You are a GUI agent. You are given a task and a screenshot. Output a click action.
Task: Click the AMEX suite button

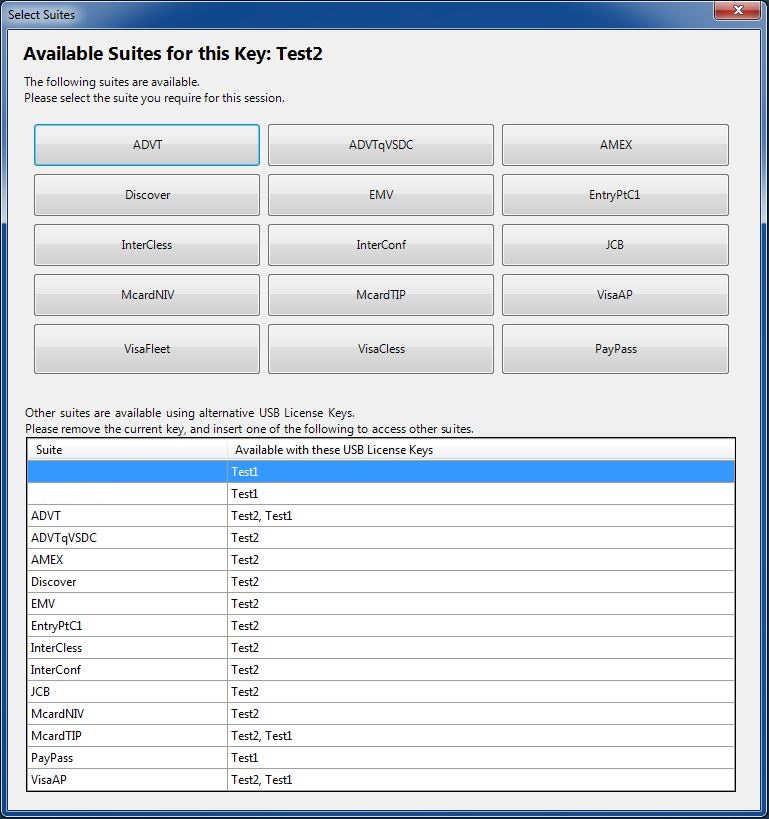click(615, 145)
